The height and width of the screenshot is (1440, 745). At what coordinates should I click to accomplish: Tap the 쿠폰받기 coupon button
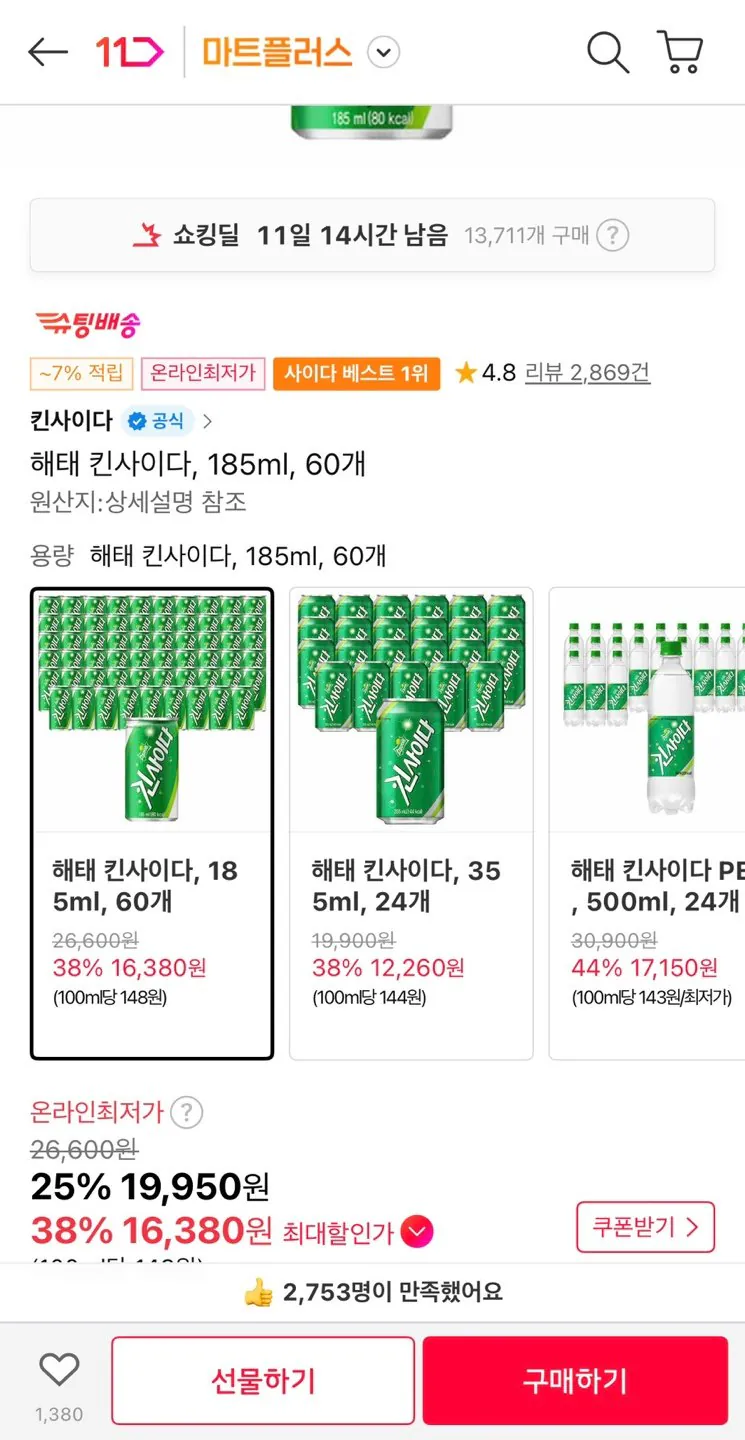(x=645, y=1227)
